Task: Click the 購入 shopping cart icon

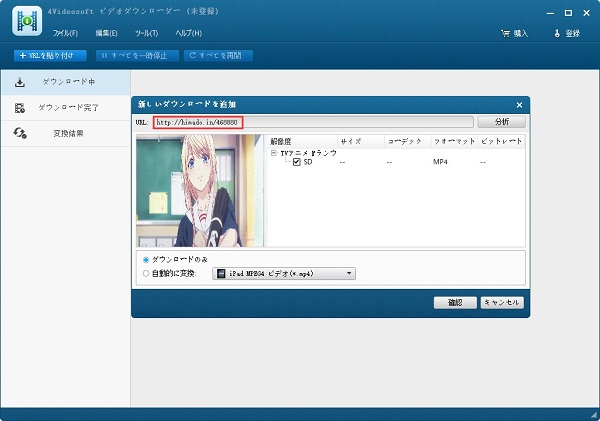Action: 505,34
